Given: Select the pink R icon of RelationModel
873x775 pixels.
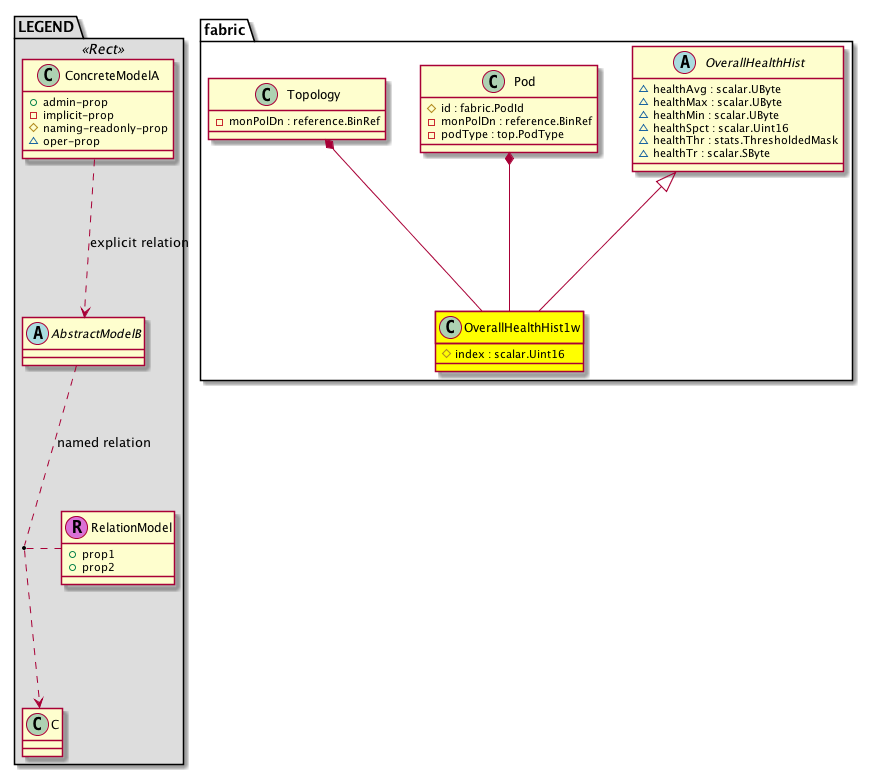Looking at the screenshot, I should [x=78, y=526].
